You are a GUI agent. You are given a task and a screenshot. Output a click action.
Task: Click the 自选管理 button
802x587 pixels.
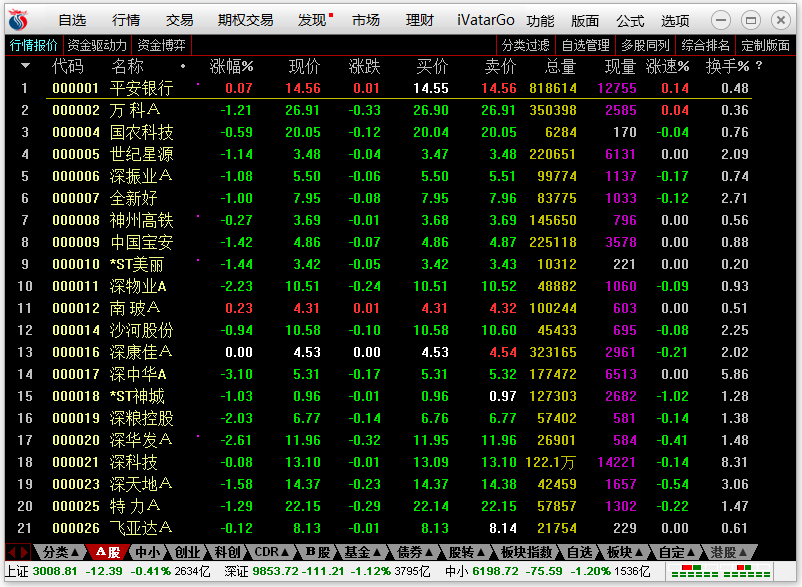pyautogui.click(x=585, y=46)
